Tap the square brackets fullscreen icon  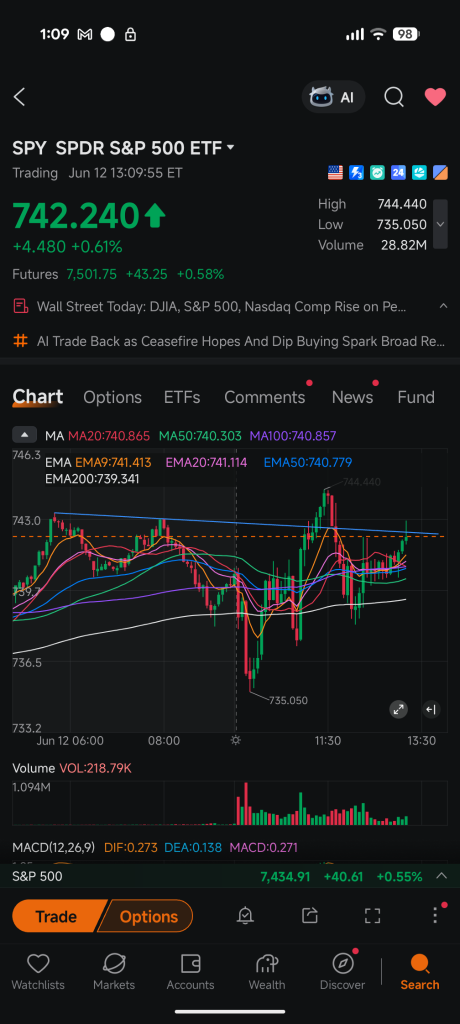pos(372,916)
